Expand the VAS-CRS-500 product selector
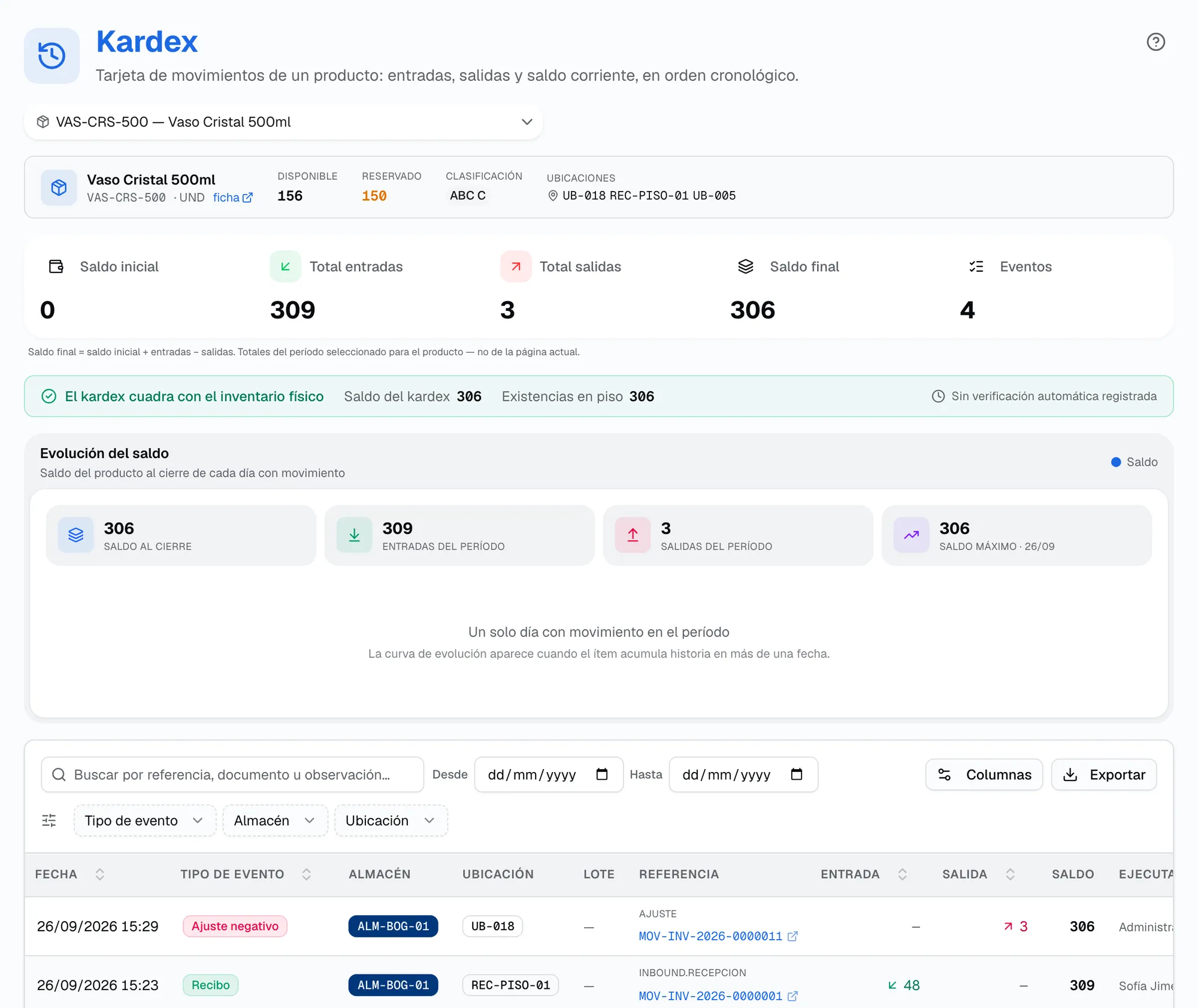Viewport: 1198px width, 1008px height. 283,122
